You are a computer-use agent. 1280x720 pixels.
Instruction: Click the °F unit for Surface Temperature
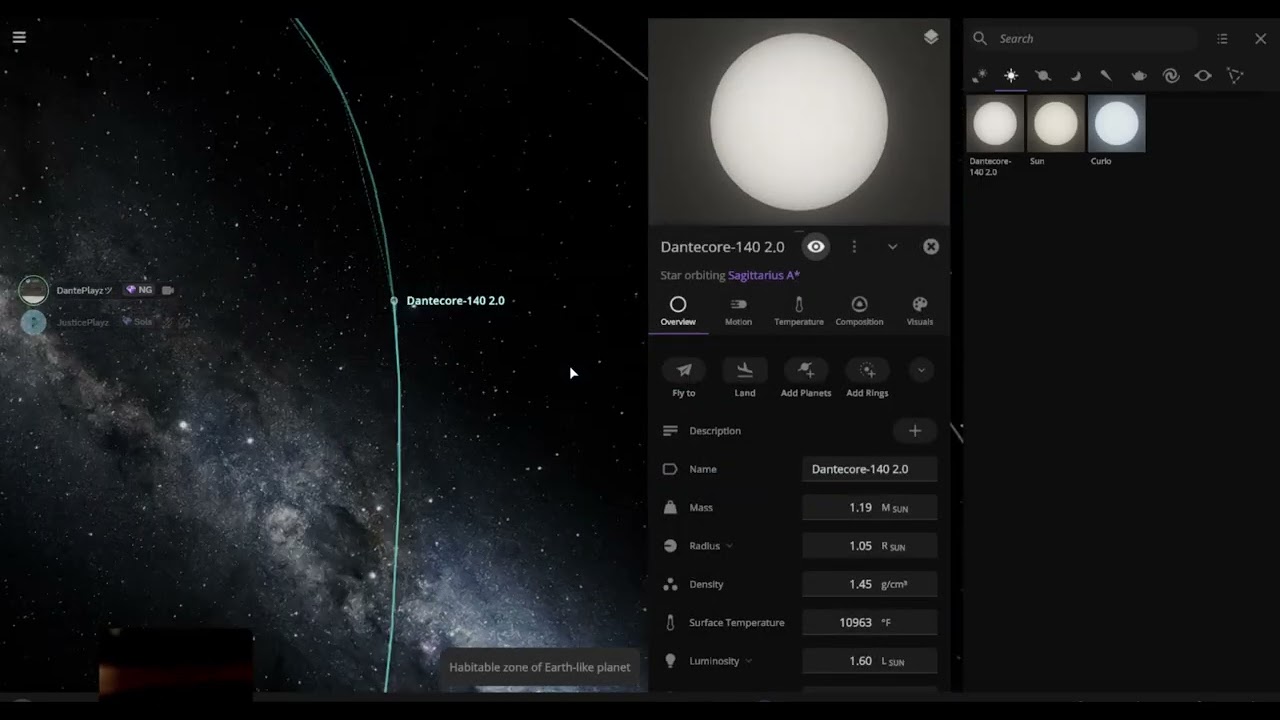tap(887, 622)
